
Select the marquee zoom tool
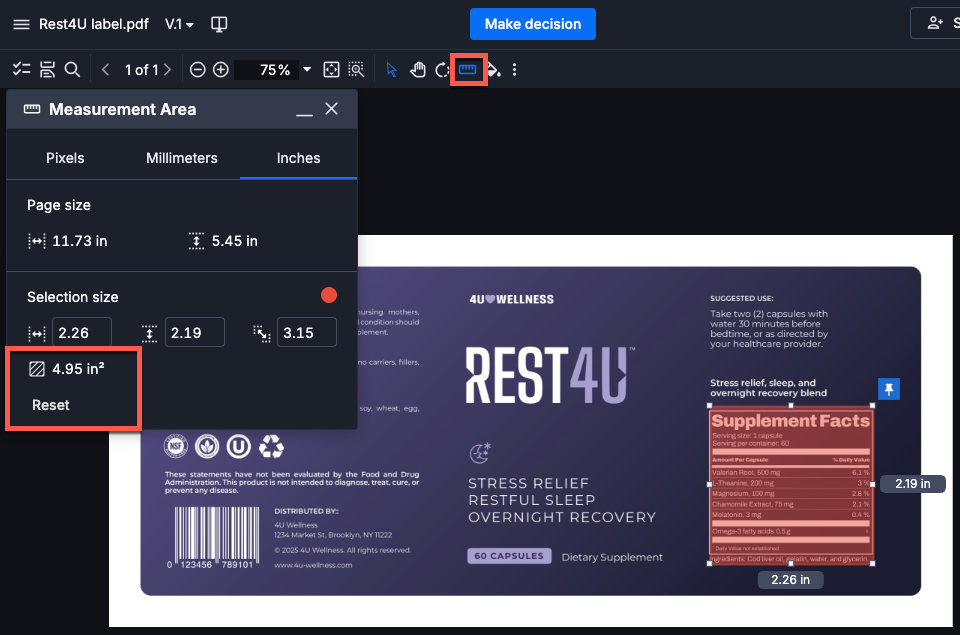[356, 70]
